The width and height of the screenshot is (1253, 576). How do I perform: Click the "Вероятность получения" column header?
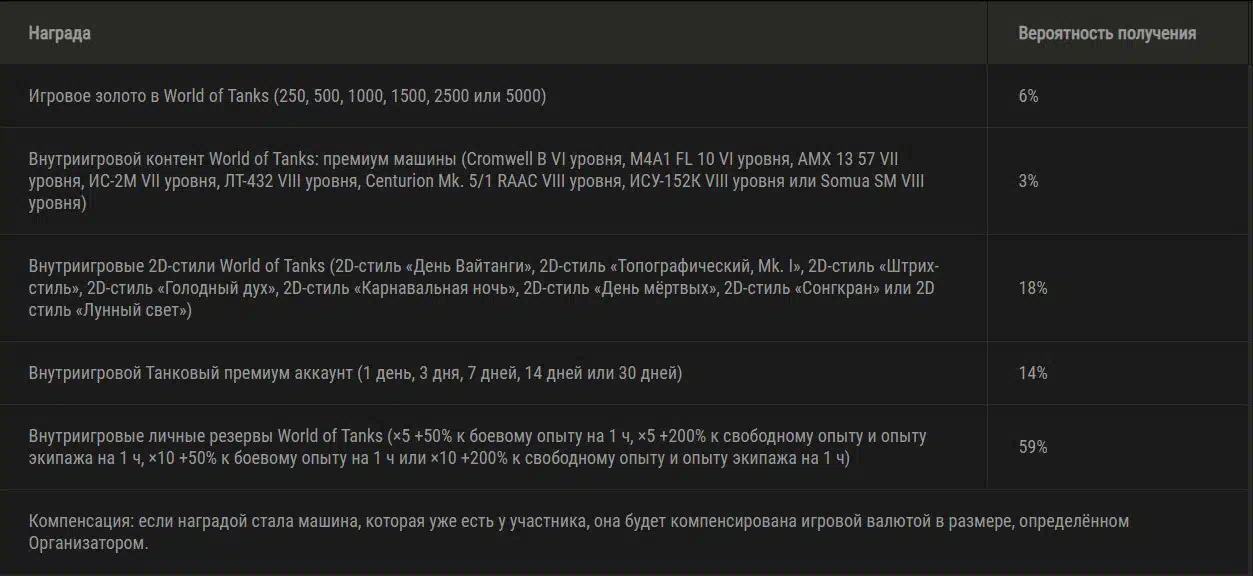coord(1107,33)
